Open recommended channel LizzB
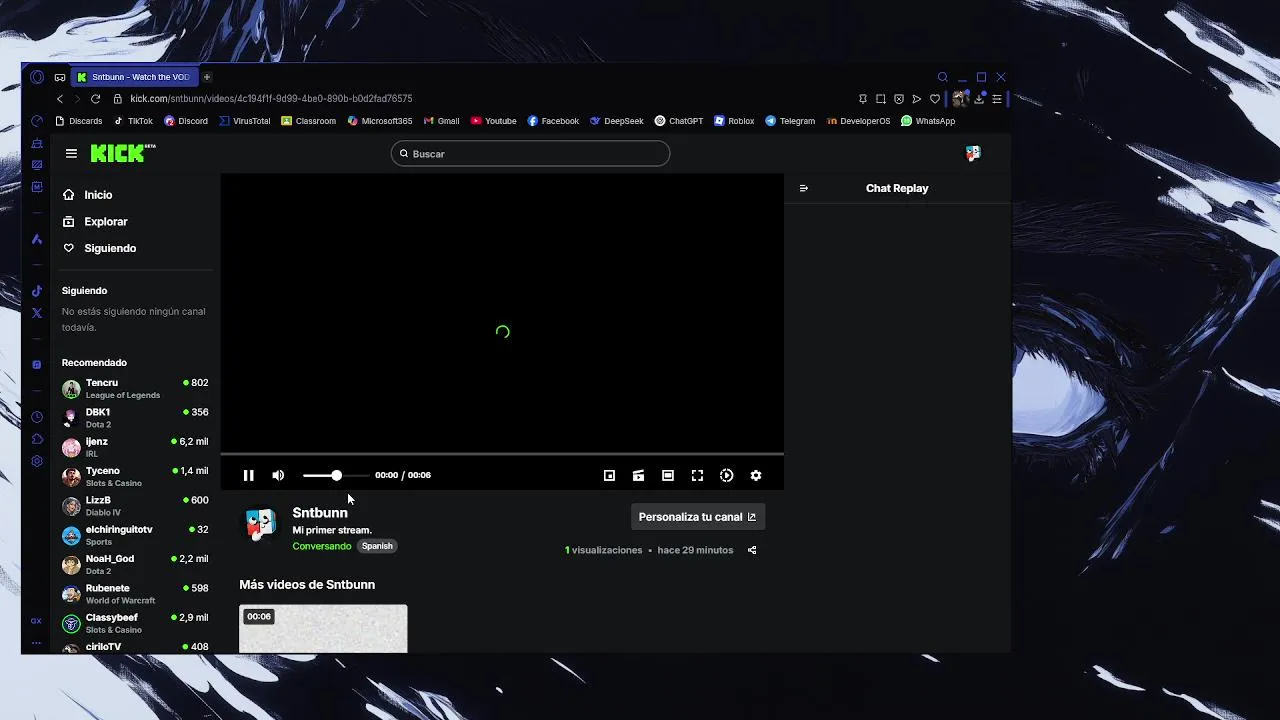The width and height of the screenshot is (1280, 720). point(135,506)
